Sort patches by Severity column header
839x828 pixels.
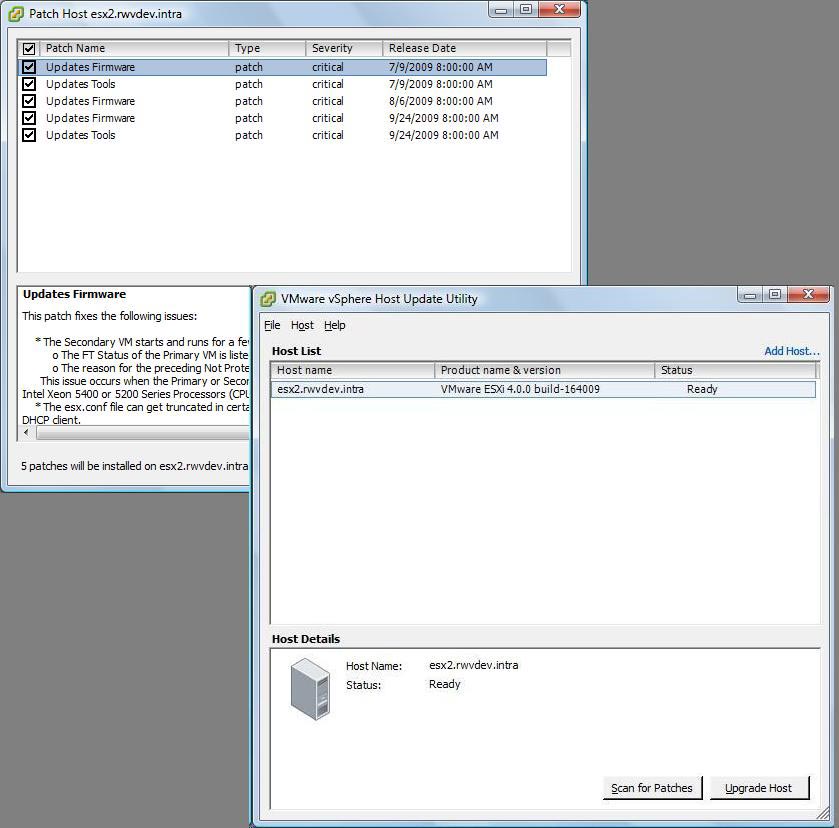click(x=343, y=48)
